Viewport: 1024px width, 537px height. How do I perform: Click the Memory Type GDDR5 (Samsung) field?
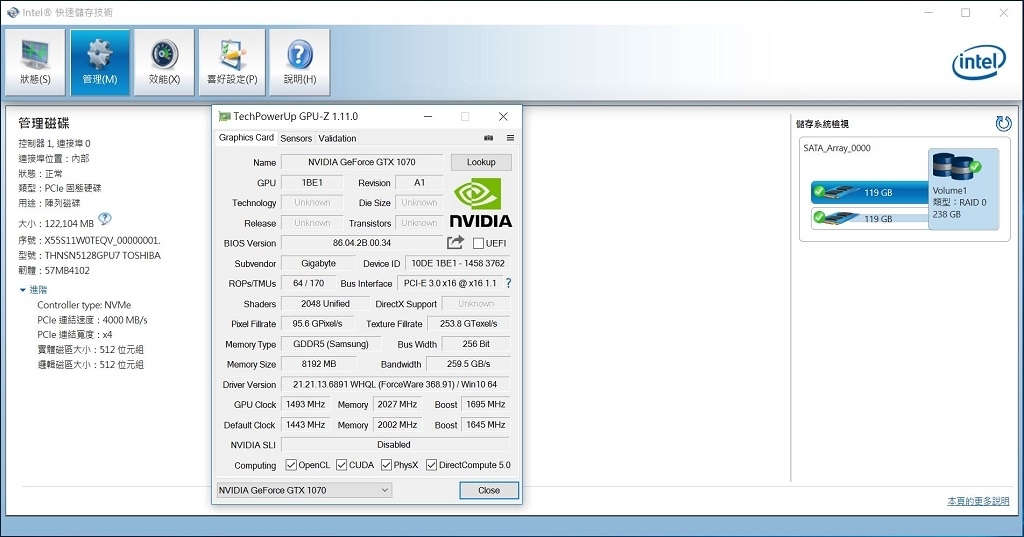[x=330, y=344]
